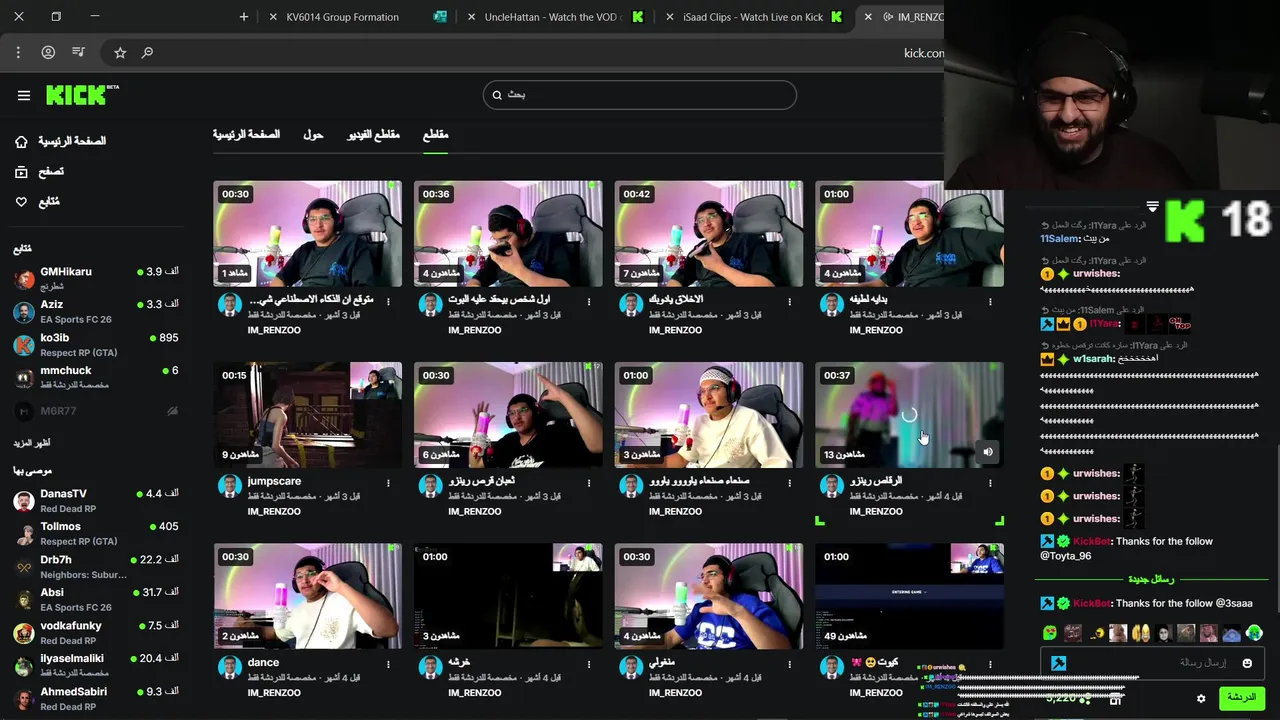Open options menu for الاخلاق ياديك clip

pyautogui.click(x=790, y=301)
